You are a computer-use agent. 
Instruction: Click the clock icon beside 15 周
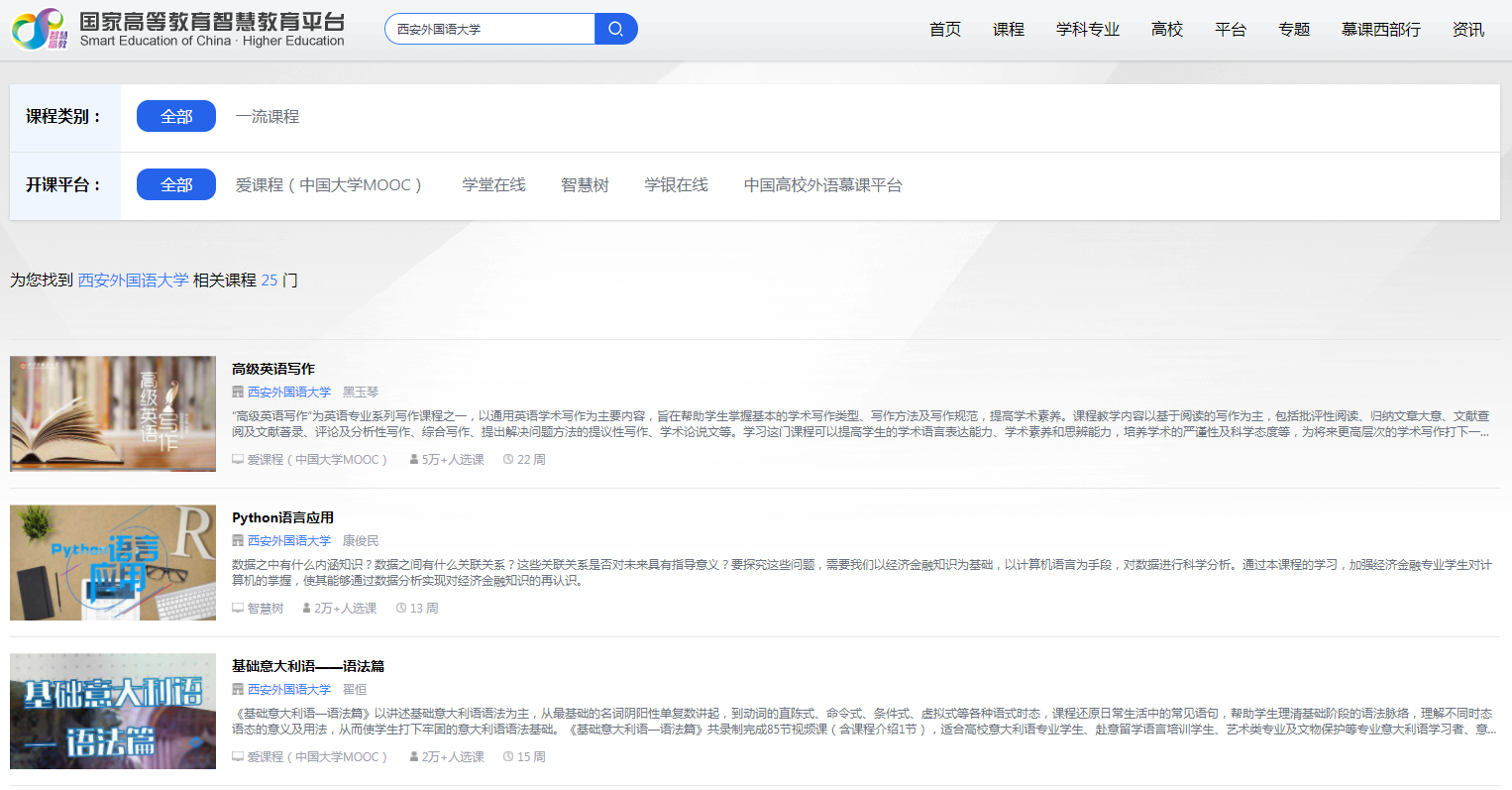508,757
